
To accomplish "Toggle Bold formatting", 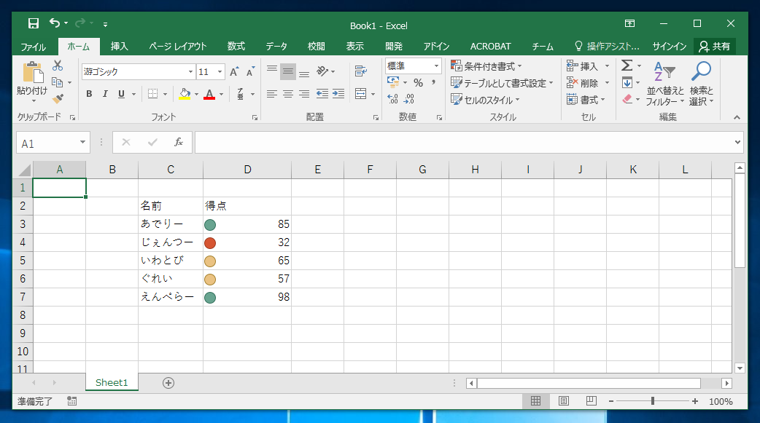I will [x=89, y=94].
